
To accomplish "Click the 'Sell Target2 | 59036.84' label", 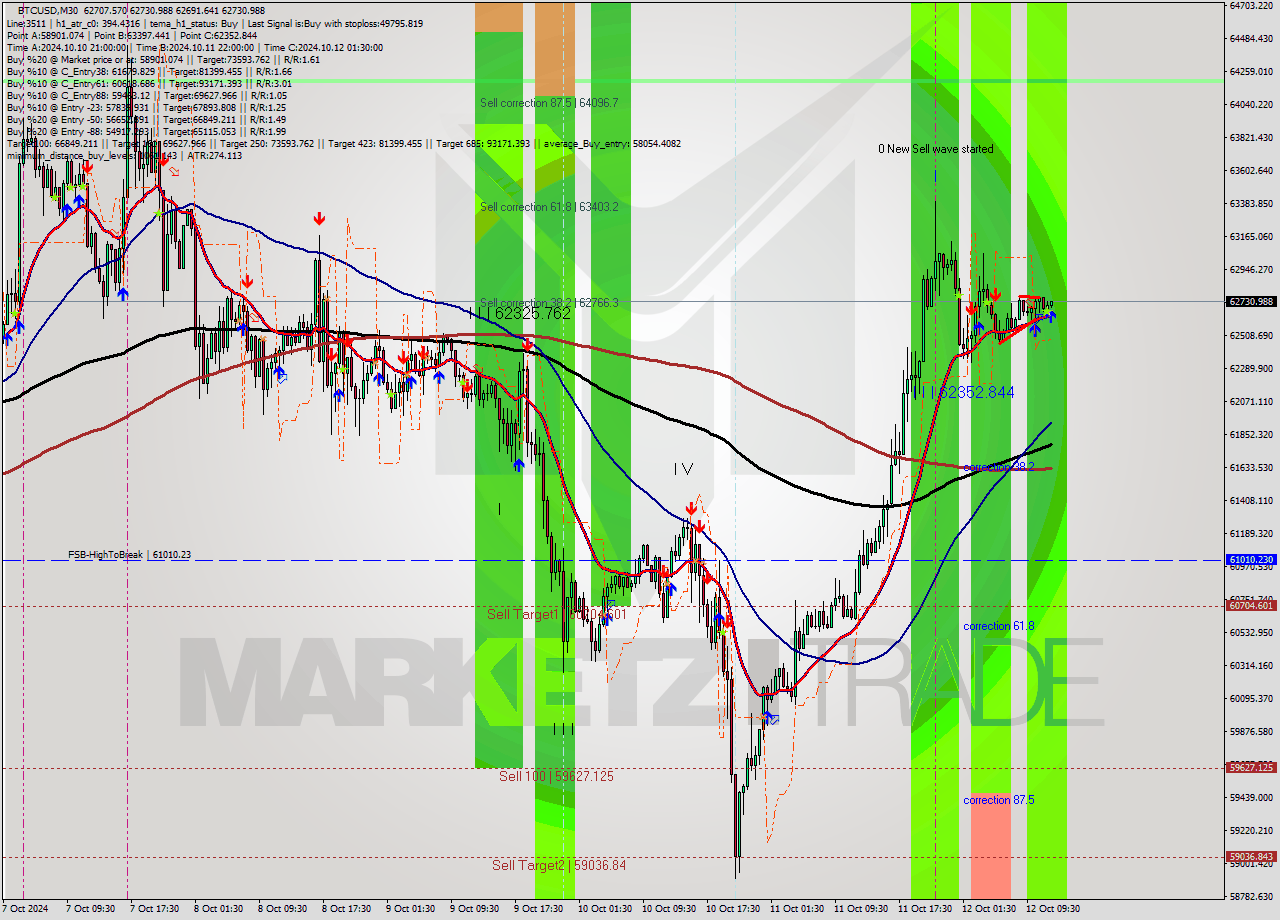I will [x=559, y=865].
